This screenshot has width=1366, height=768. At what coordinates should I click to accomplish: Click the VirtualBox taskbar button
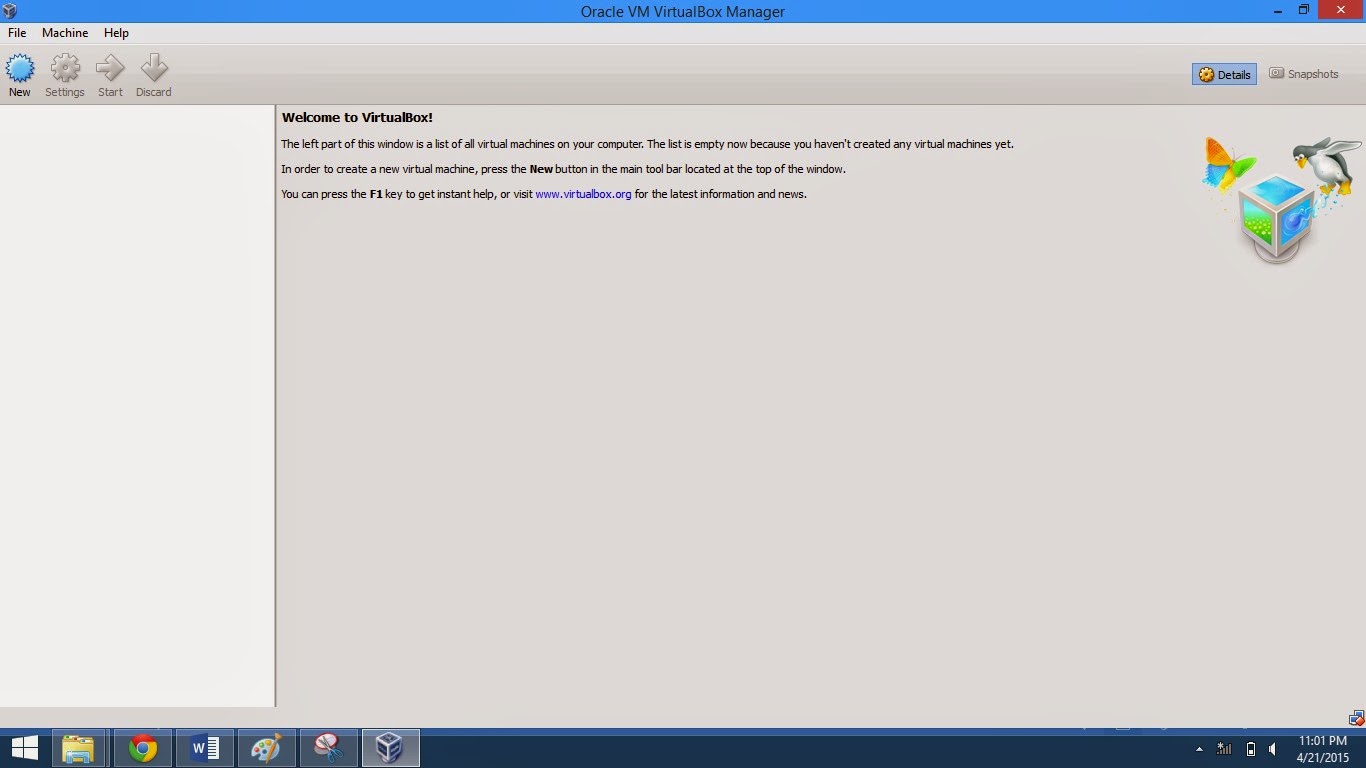coord(390,748)
